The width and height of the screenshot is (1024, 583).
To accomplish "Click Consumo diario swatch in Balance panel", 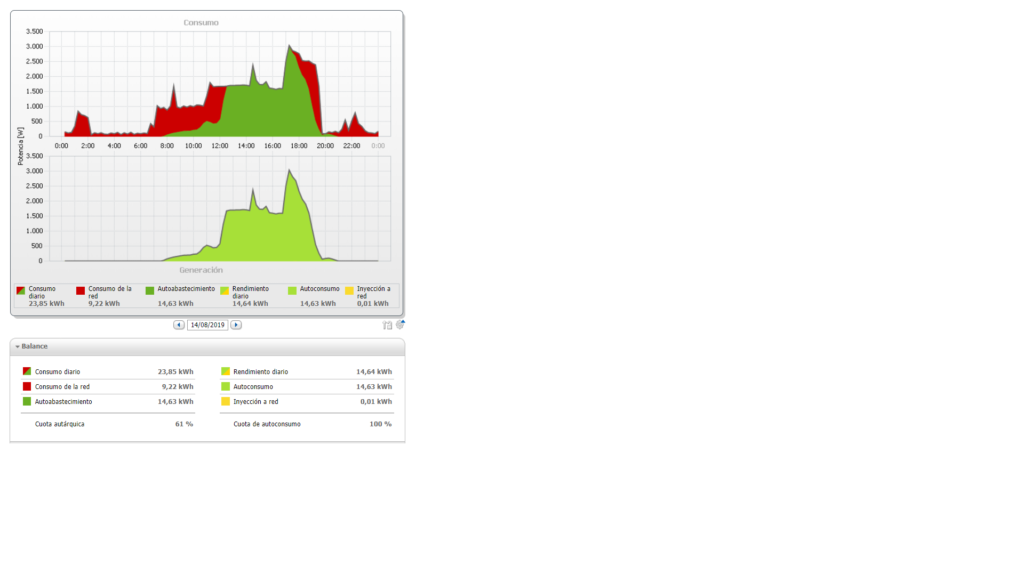I will (27, 371).
